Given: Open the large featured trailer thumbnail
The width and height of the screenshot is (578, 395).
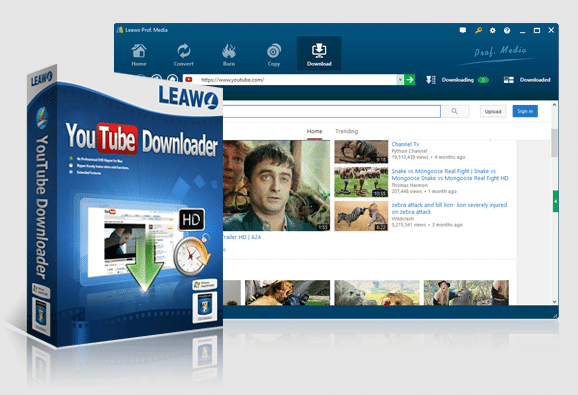Looking at the screenshot, I should pyautogui.click(x=276, y=185).
